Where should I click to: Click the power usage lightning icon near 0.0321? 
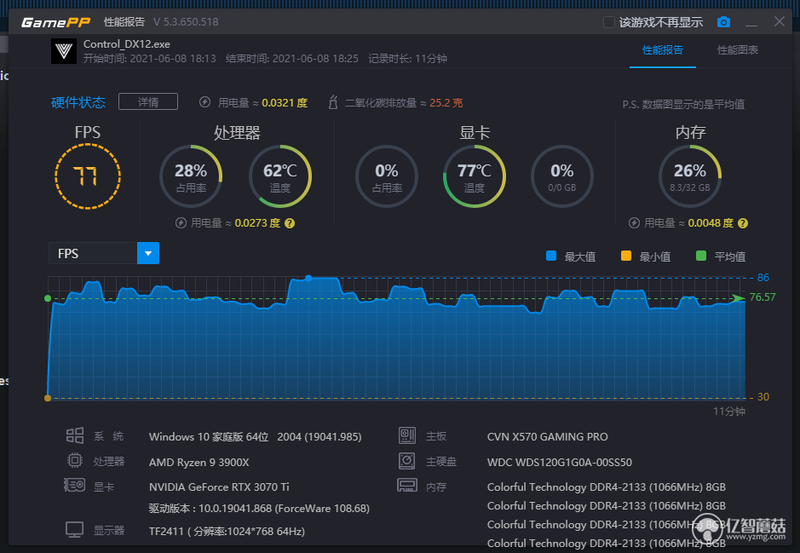[205, 102]
